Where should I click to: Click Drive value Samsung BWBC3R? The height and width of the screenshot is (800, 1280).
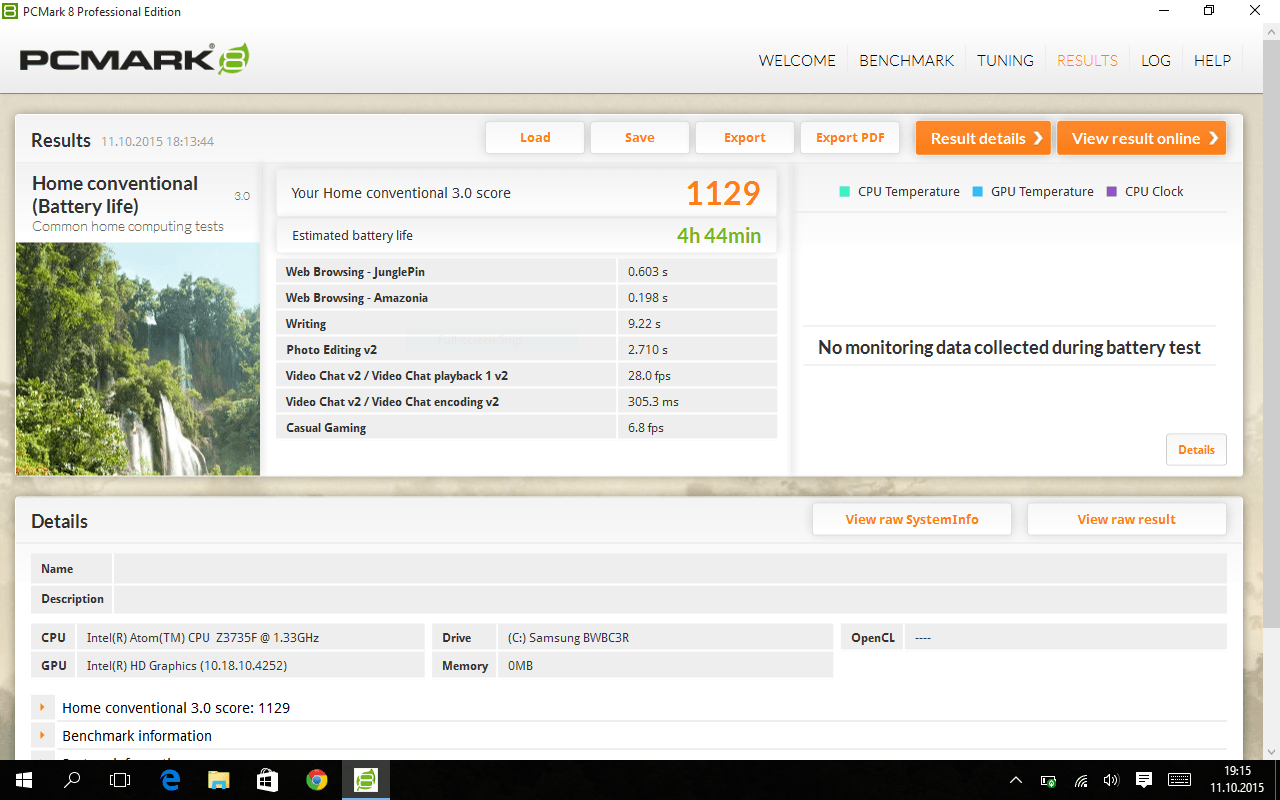click(568, 637)
